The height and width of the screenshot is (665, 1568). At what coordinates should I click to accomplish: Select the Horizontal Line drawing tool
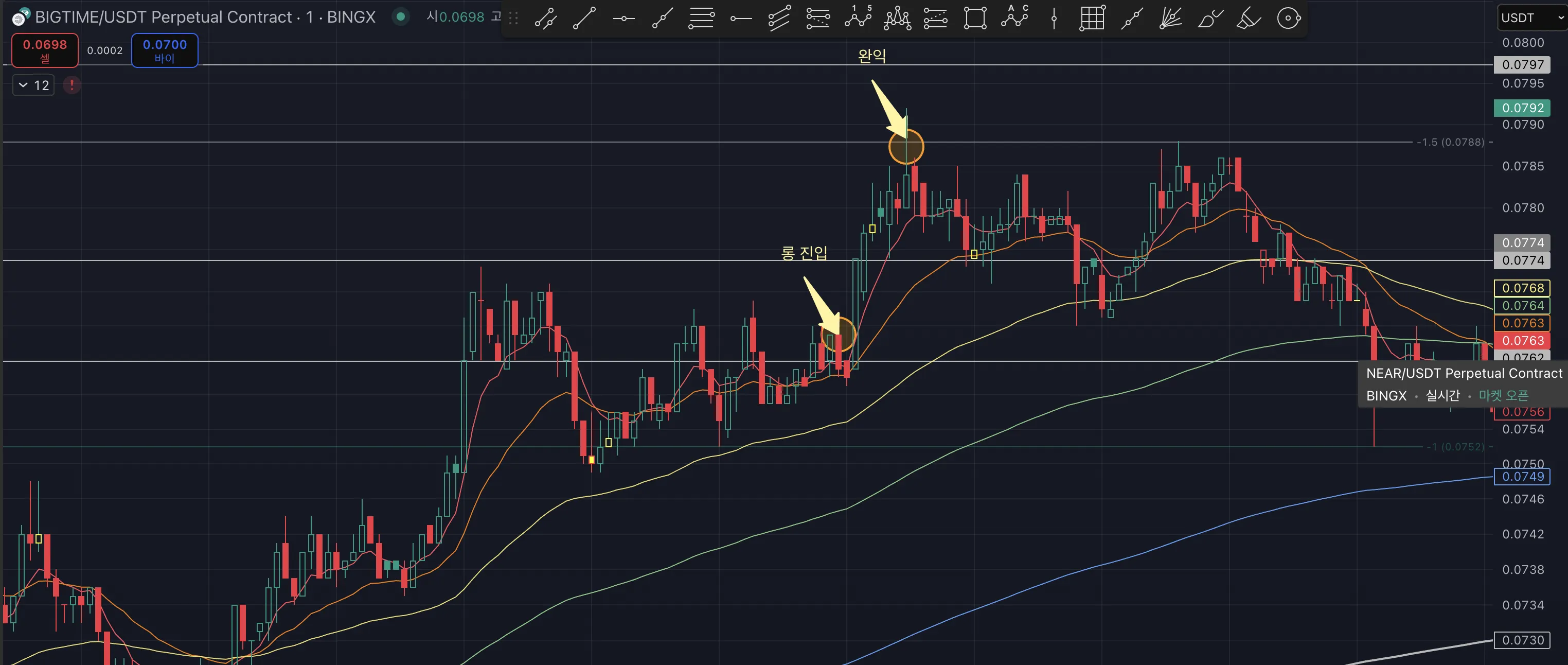tap(624, 18)
